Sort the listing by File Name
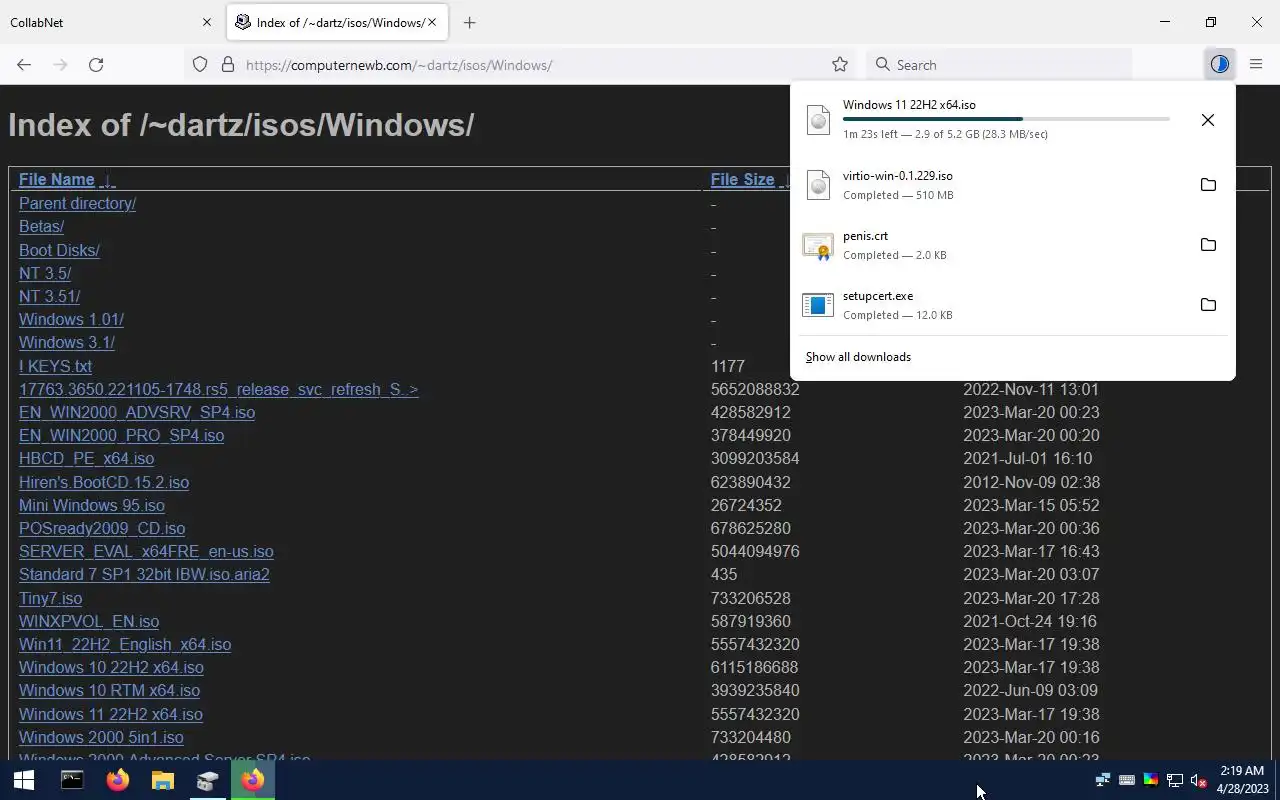 pyautogui.click(x=56, y=180)
